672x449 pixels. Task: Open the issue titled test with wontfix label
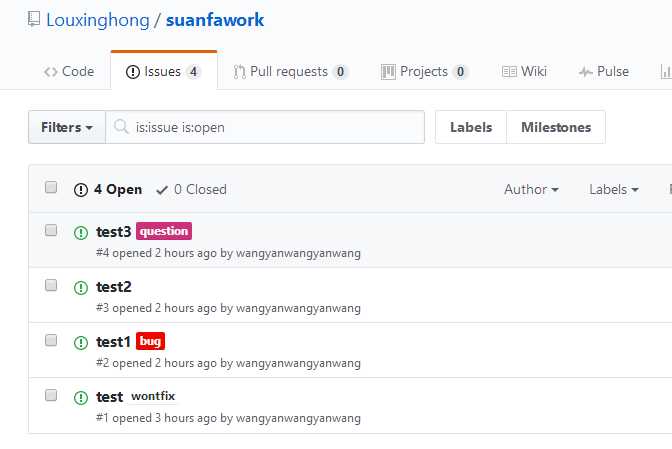click(109, 397)
